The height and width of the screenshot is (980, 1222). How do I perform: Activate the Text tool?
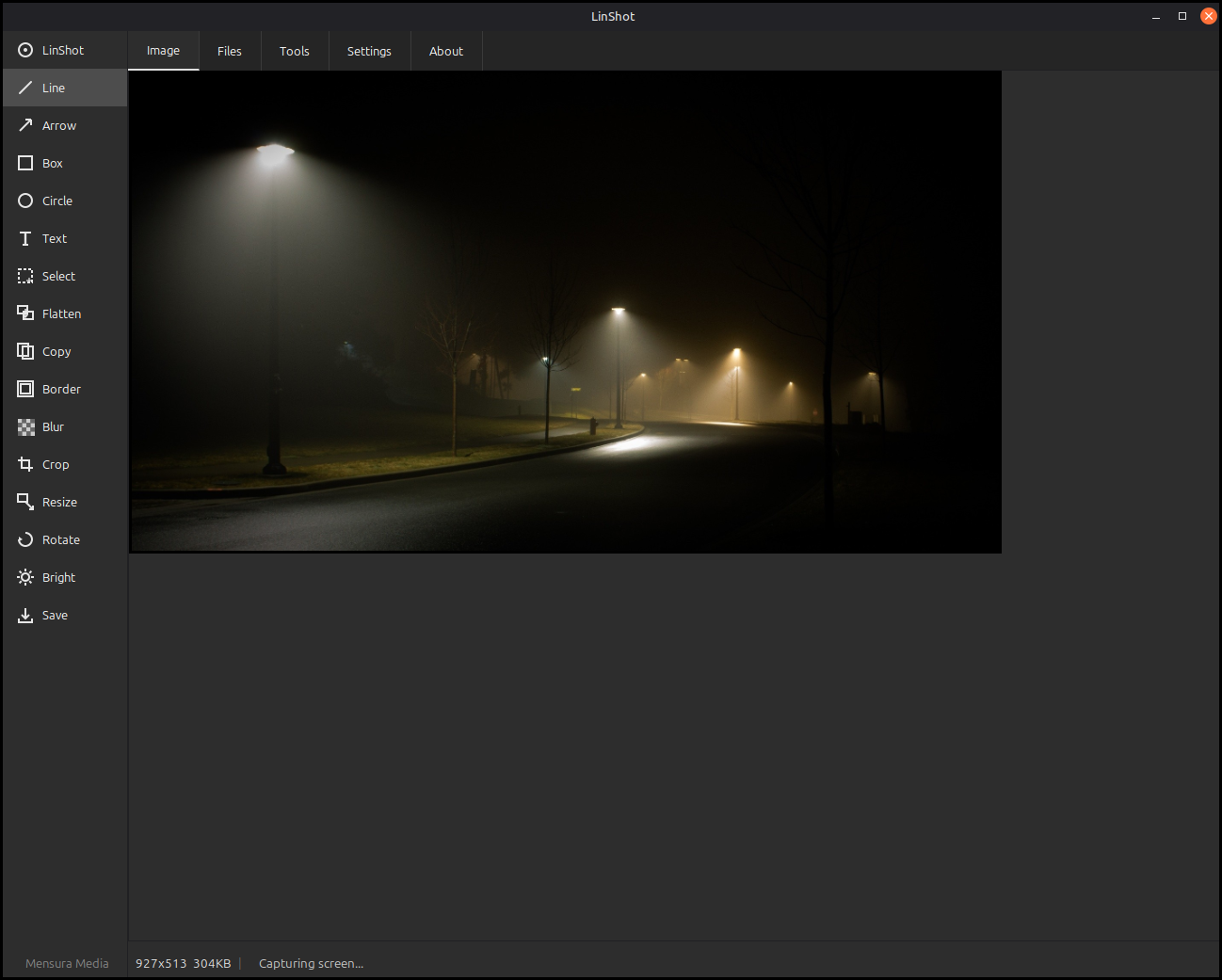coord(64,238)
